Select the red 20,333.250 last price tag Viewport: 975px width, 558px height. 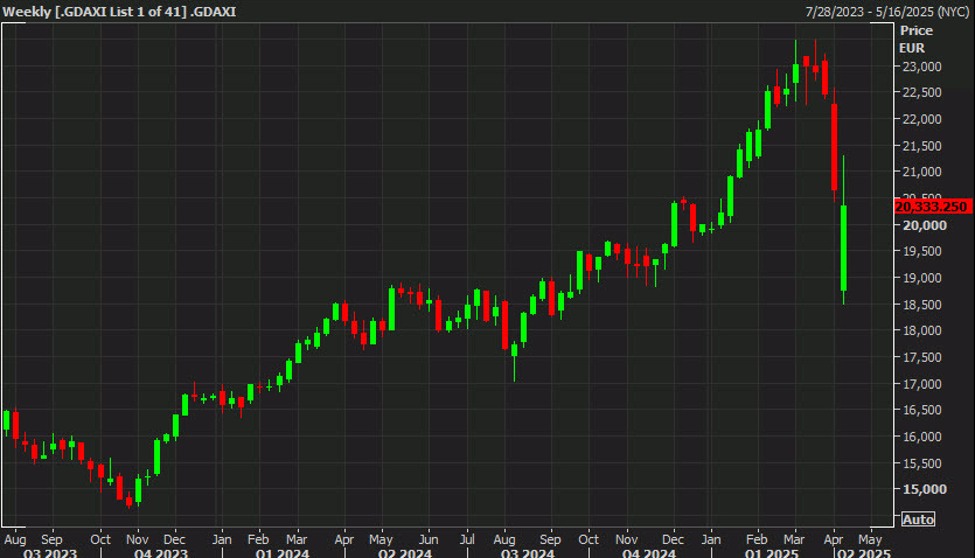pos(933,206)
